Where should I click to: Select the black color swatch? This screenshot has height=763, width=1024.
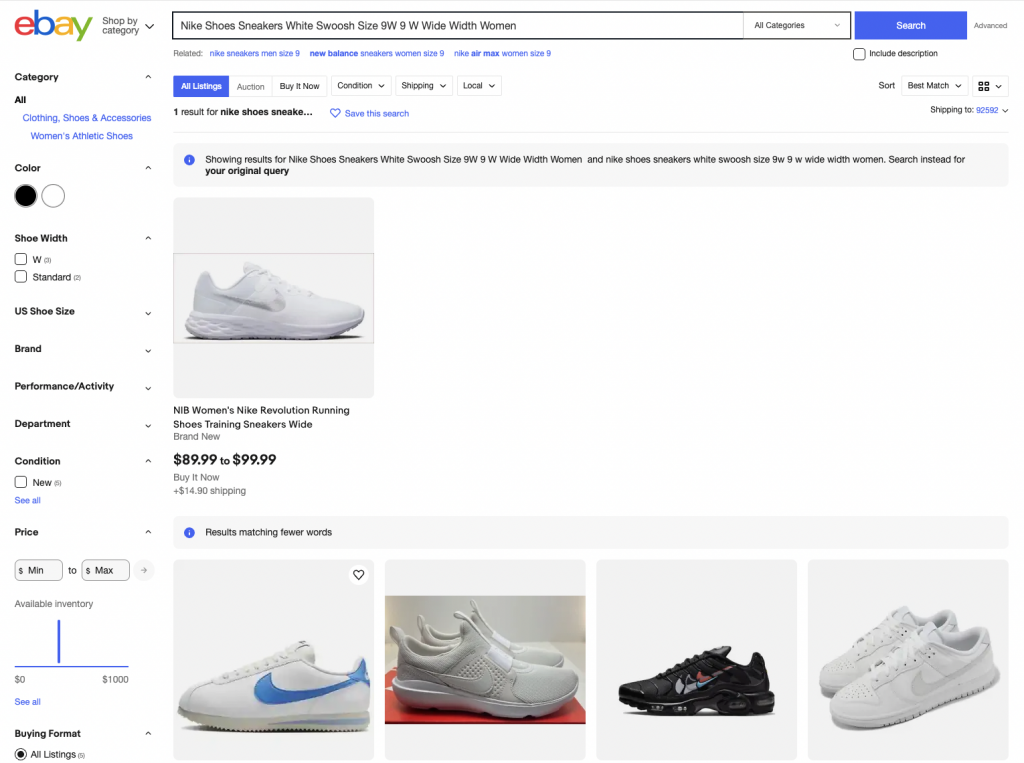[26, 196]
